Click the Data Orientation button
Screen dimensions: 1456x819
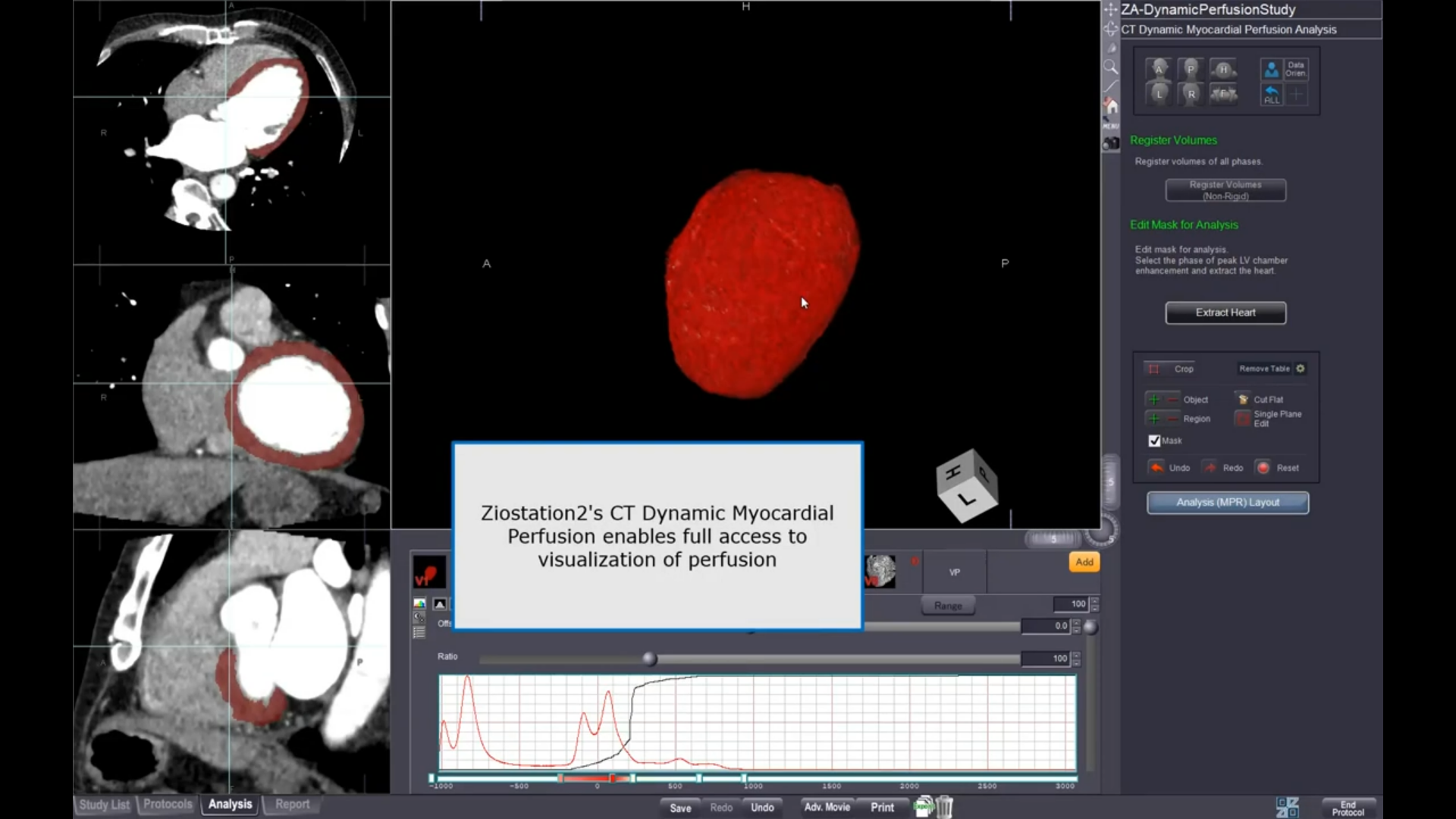pyautogui.click(x=1295, y=69)
